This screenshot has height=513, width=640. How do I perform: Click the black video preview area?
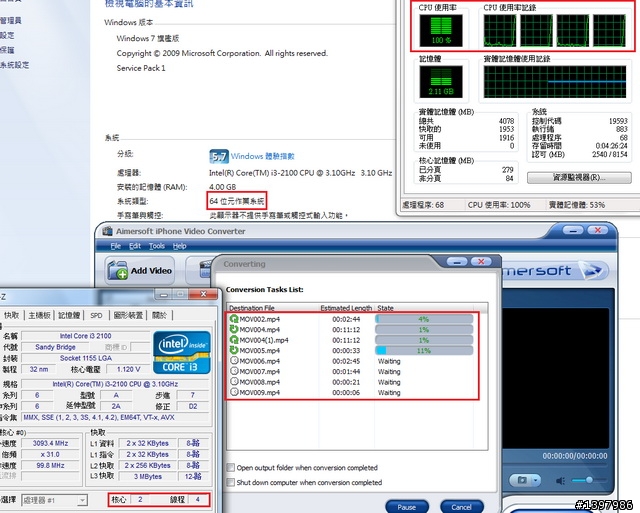tap(555, 378)
